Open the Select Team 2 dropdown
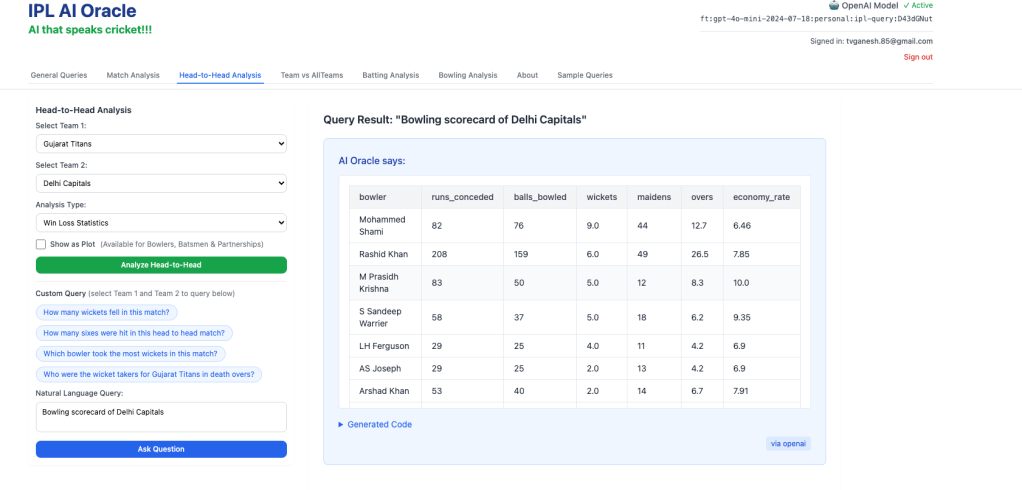 coord(161,184)
